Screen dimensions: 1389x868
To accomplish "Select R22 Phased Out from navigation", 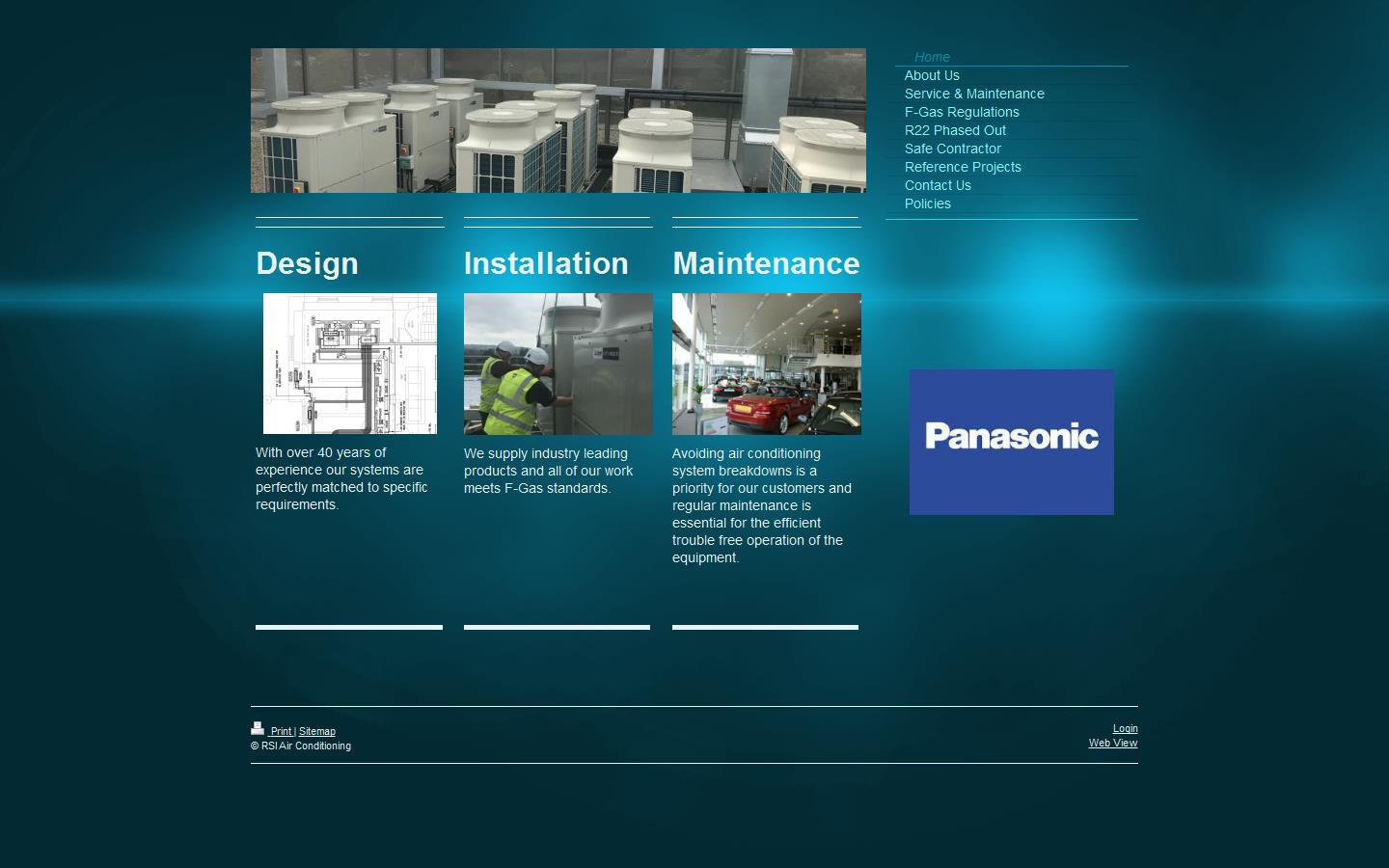I will [x=955, y=130].
